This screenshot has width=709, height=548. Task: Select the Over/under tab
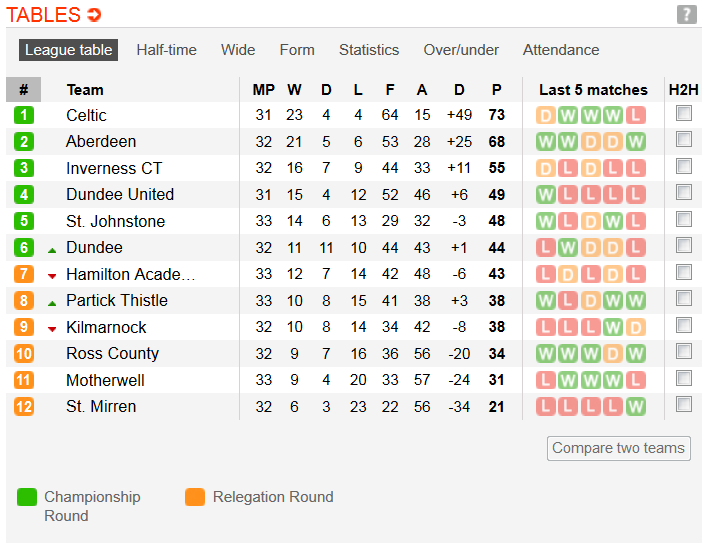pos(461,50)
